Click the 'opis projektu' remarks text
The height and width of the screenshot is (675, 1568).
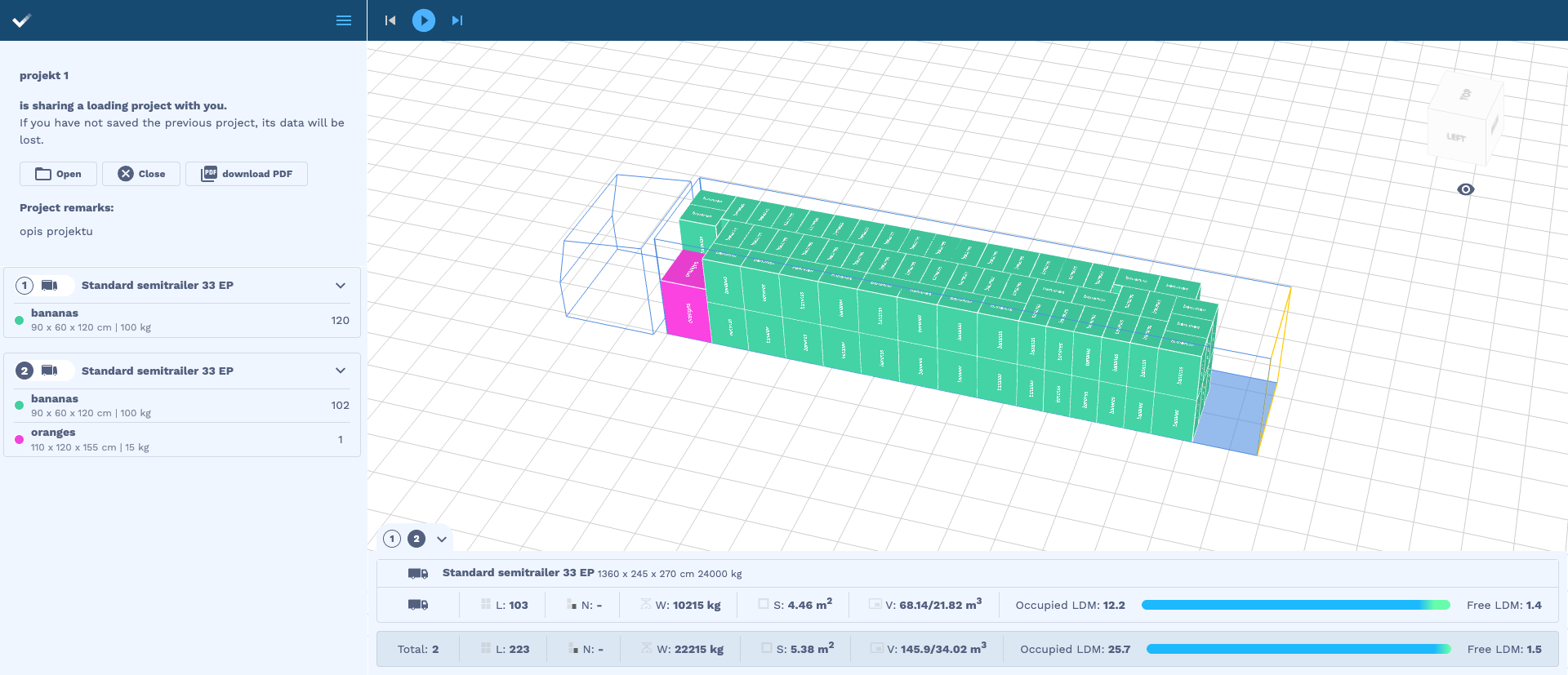point(56,232)
